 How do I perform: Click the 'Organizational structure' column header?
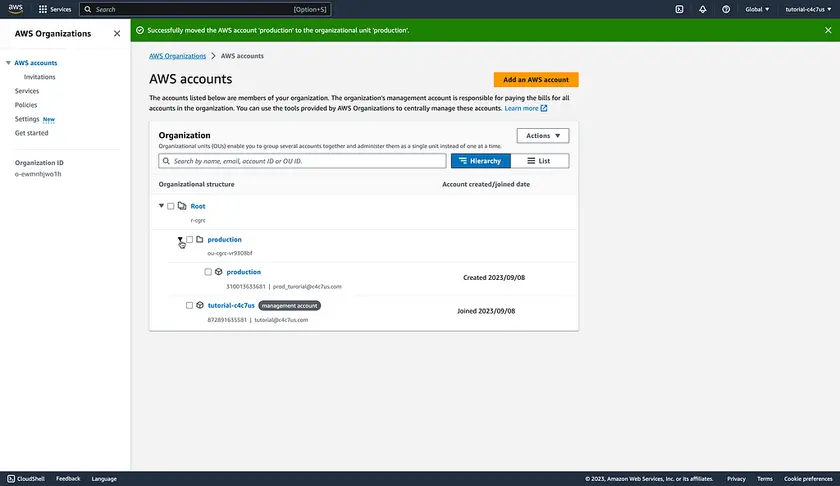pos(196,184)
